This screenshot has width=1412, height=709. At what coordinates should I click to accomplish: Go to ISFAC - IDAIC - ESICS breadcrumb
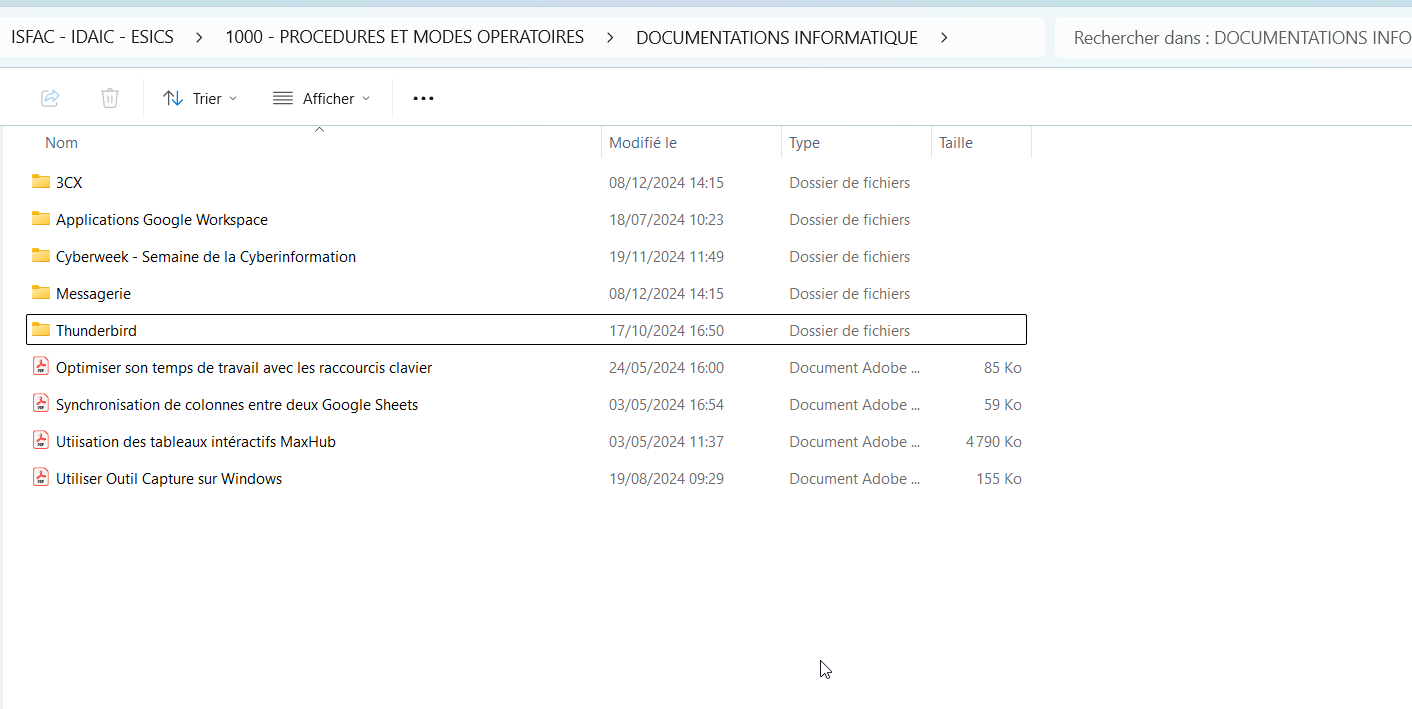coord(92,38)
